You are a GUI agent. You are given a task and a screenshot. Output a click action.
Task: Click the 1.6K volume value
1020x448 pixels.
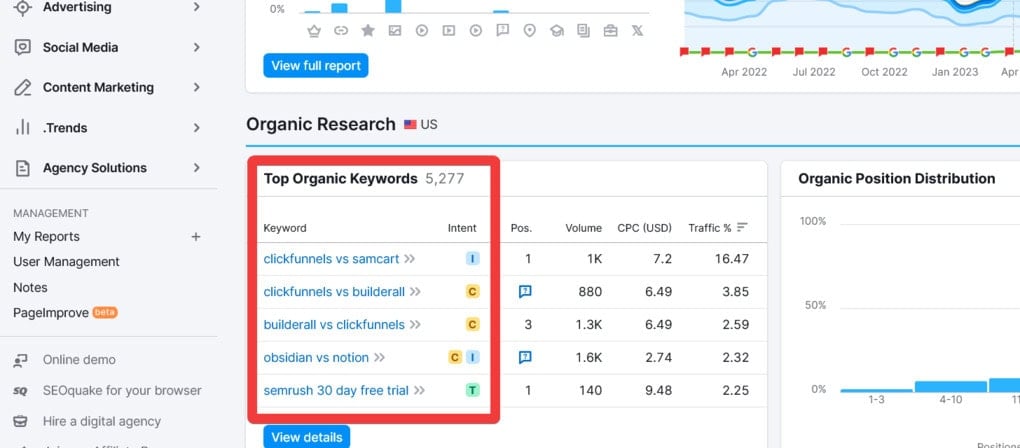click(587, 358)
